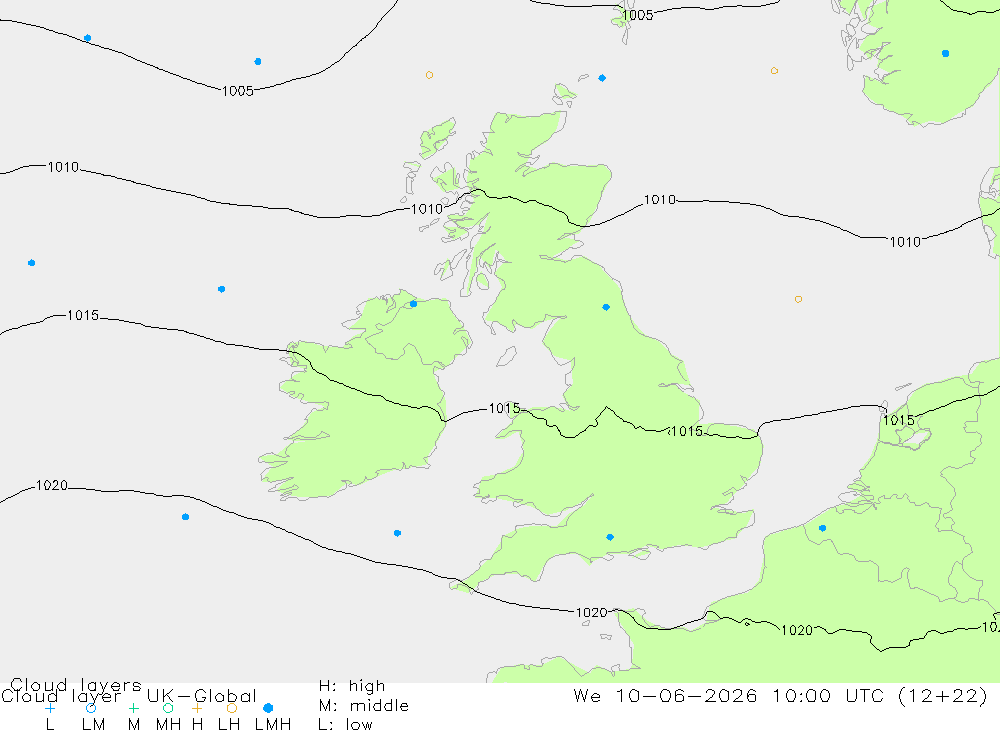Click the green MH circle legend symbol
Screen dimensions: 1000x733
click(x=168, y=708)
